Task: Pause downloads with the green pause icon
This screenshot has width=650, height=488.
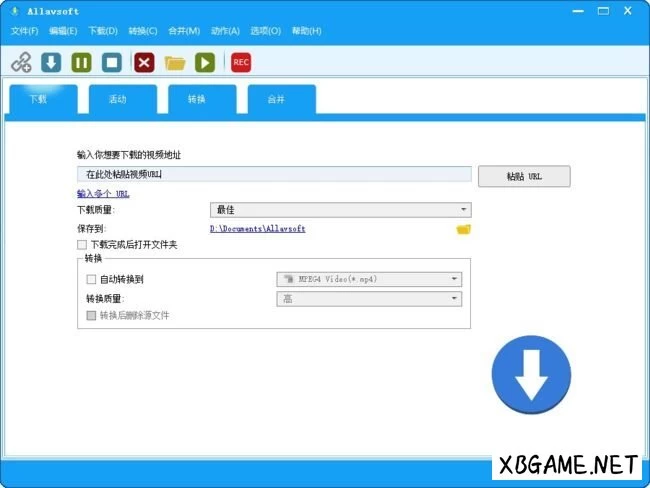Action: click(x=81, y=62)
